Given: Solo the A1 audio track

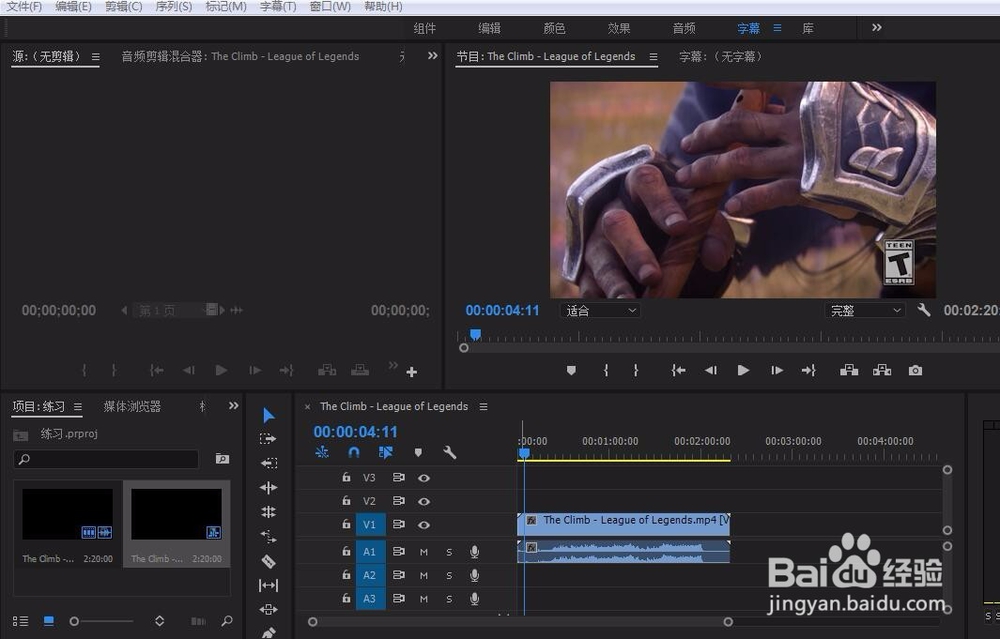Looking at the screenshot, I should pyautogui.click(x=449, y=552).
